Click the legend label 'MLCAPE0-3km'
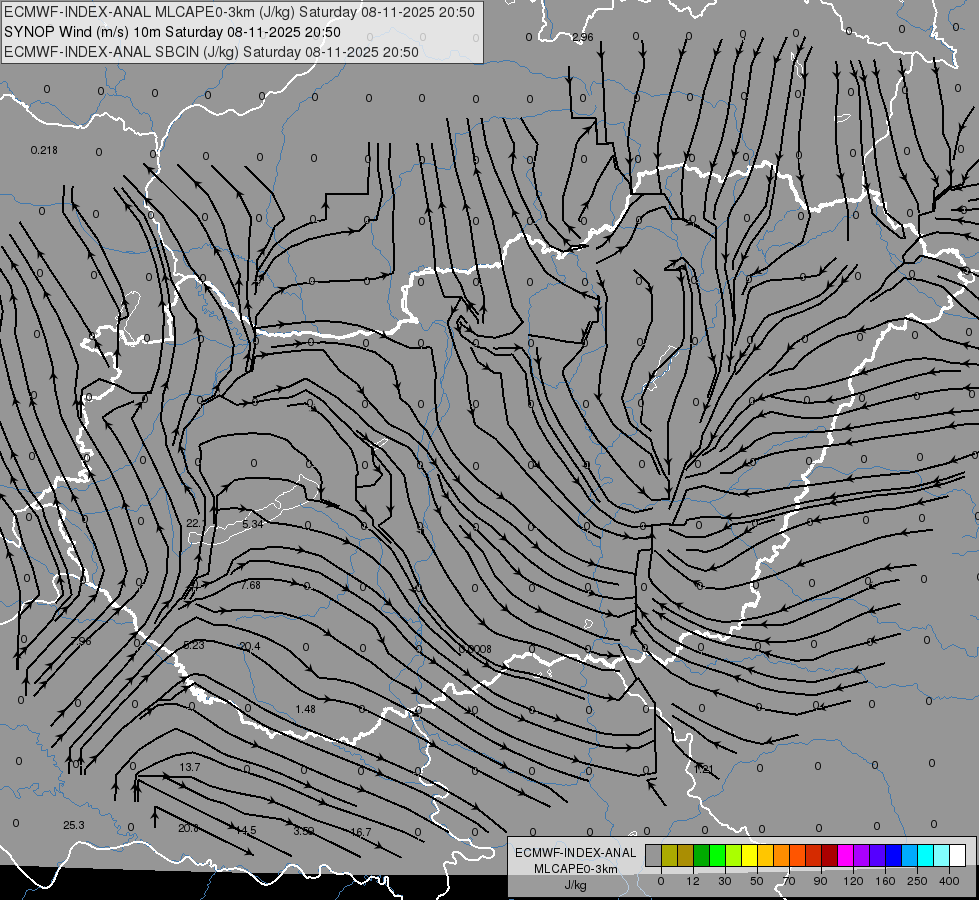Screen dimensions: 979x900 [x=576, y=869]
